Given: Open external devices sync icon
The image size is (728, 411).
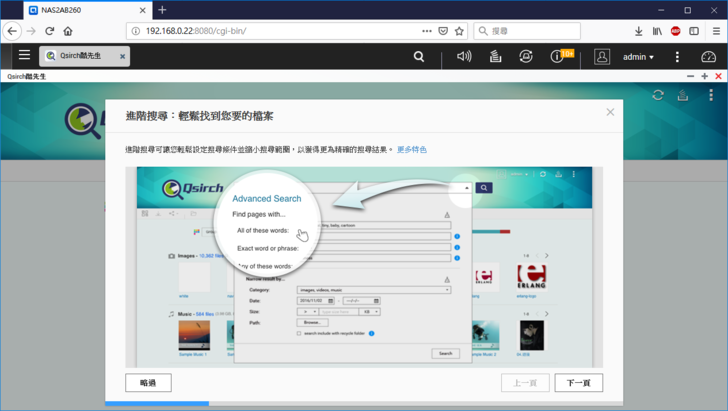Looking at the screenshot, I should click(x=526, y=57).
